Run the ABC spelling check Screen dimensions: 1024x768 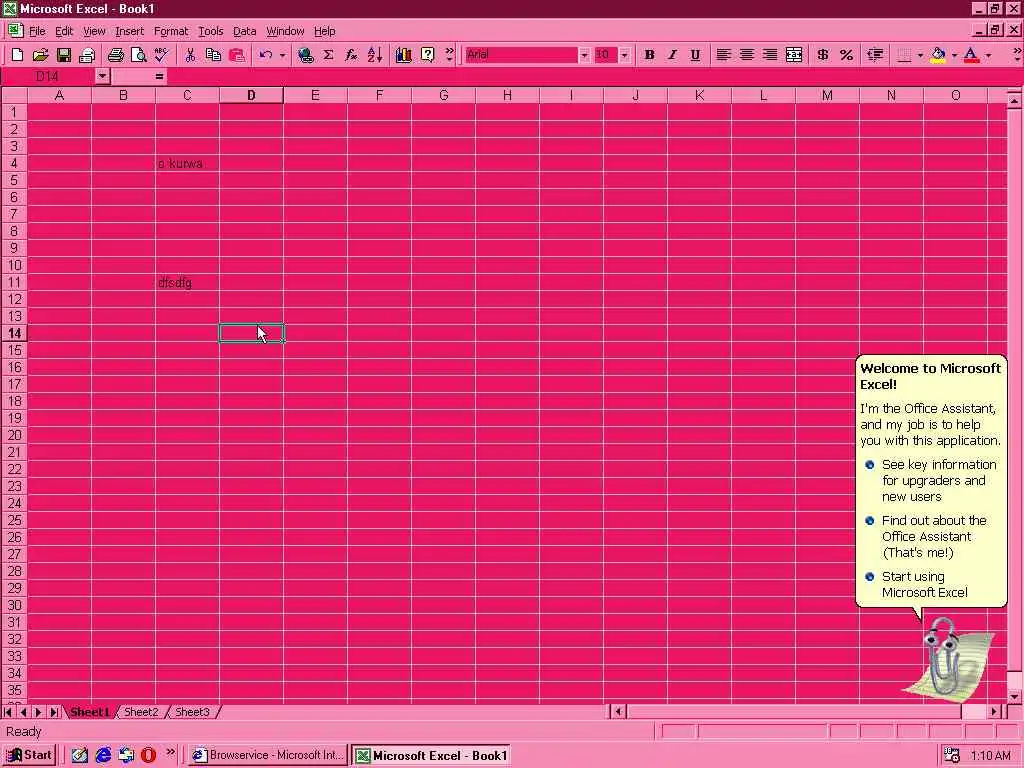[x=161, y=55]
